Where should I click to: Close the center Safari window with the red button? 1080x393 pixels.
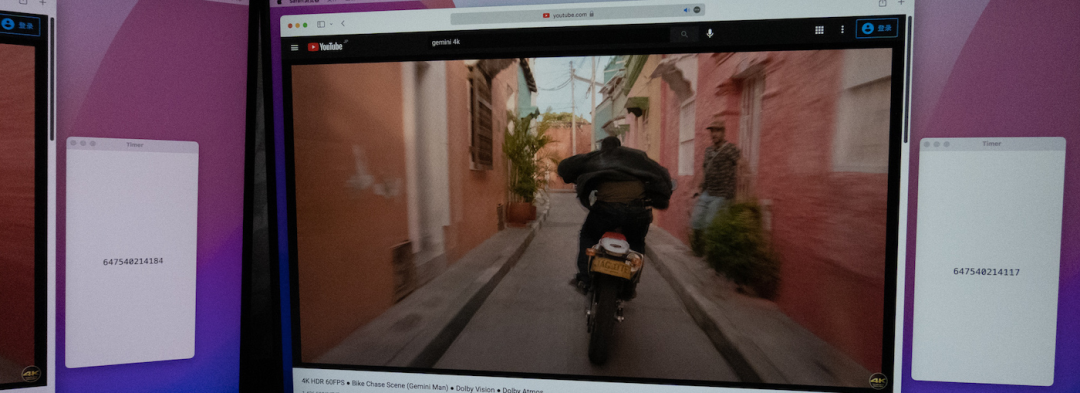click(290, 25)
